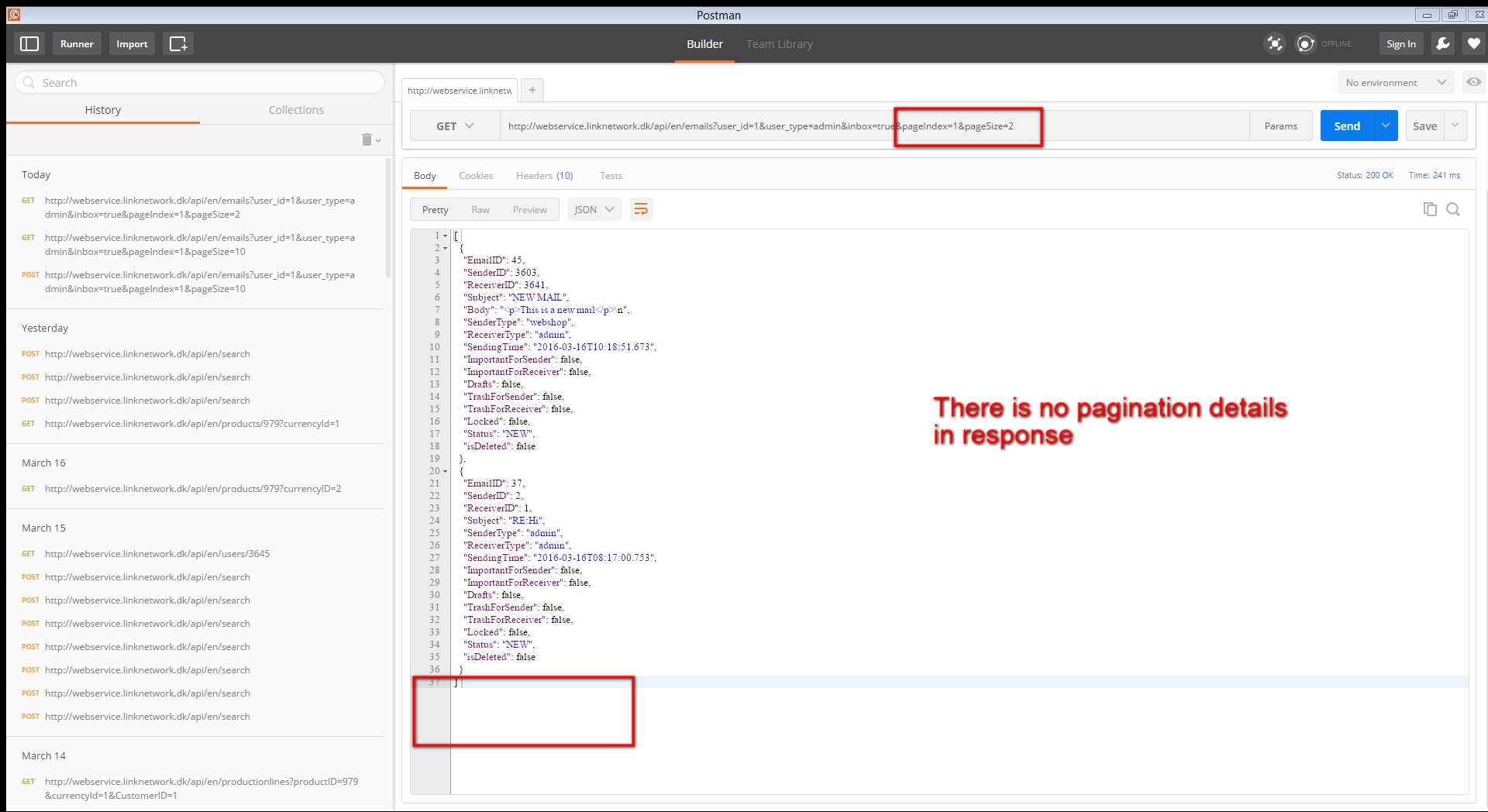1488x812 pixels.
Task: Select the History tab
Action: pos(103,110)
